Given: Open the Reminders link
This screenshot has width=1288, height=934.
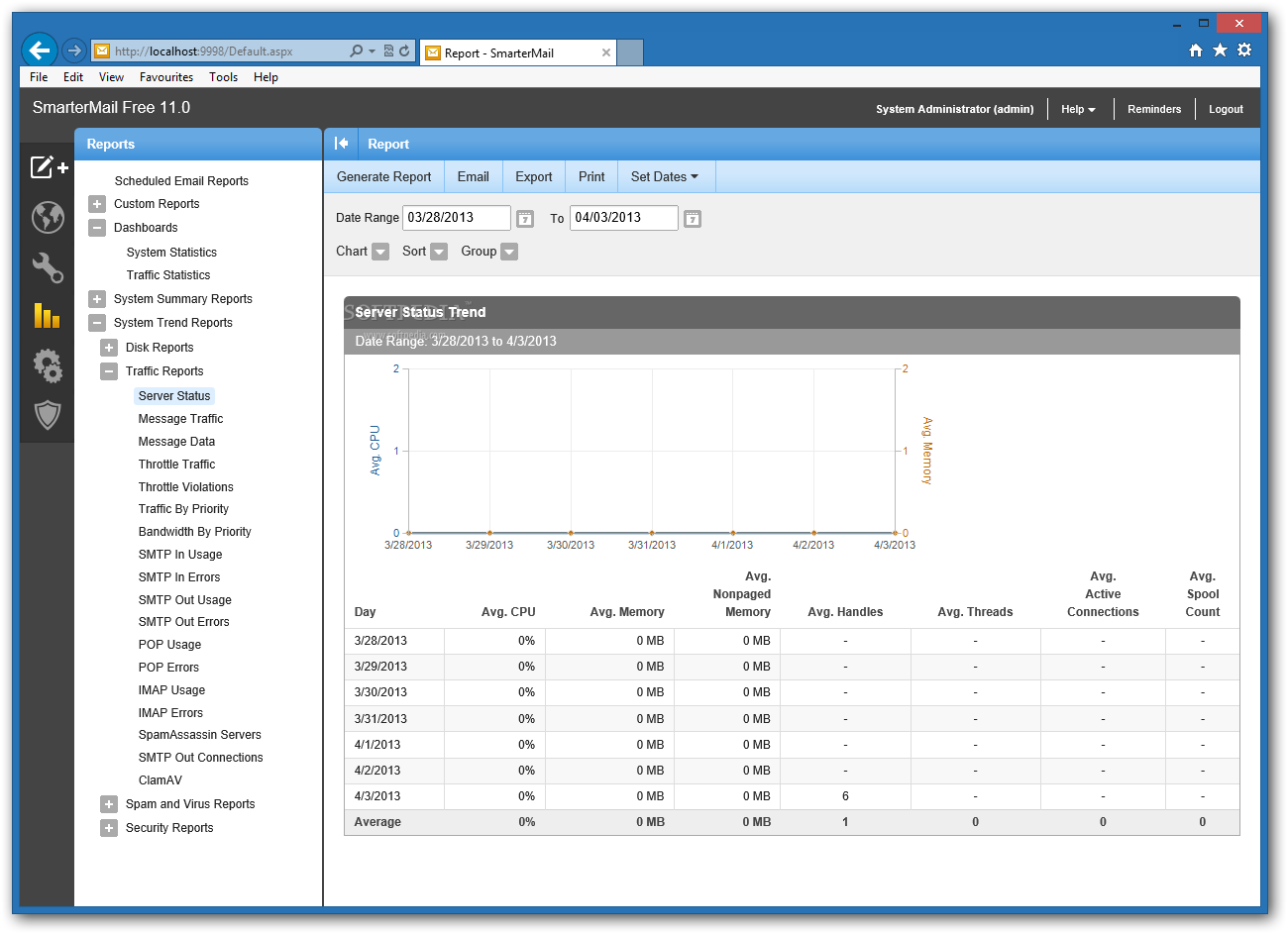Looking at the screenshot, I should [x=1154, y=109].
